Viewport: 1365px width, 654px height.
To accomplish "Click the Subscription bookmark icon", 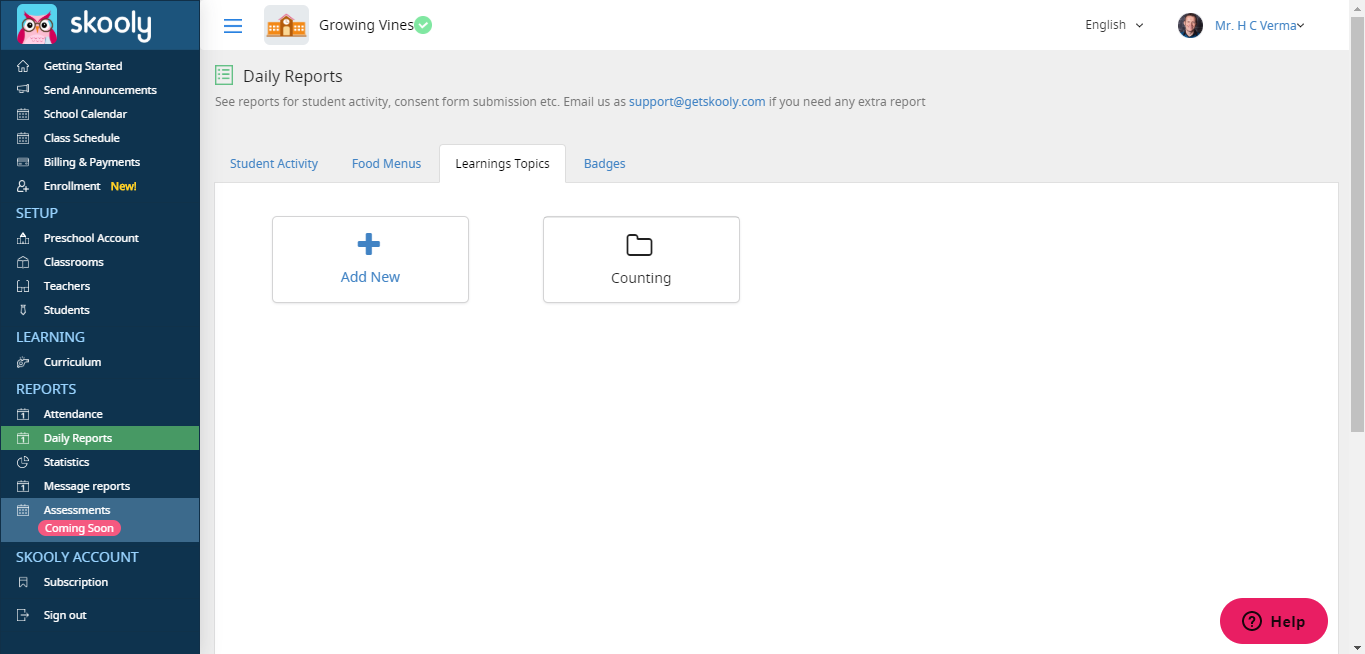I will (x=23, y=582).
